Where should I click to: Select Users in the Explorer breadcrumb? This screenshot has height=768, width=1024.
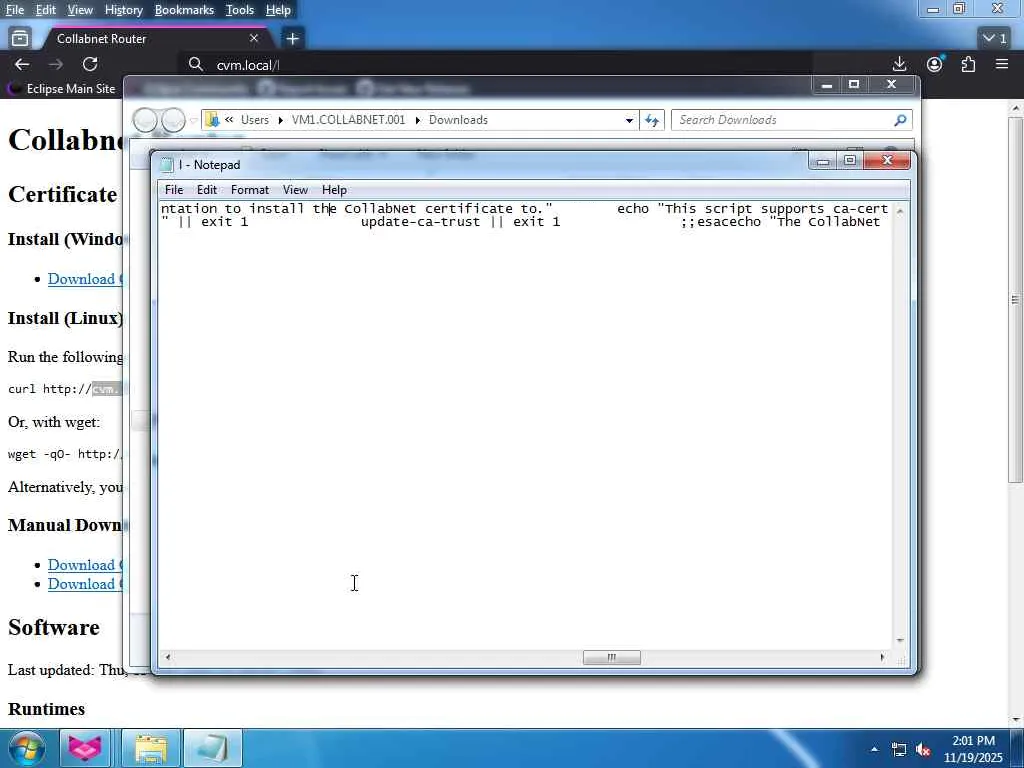coord(255,120)
